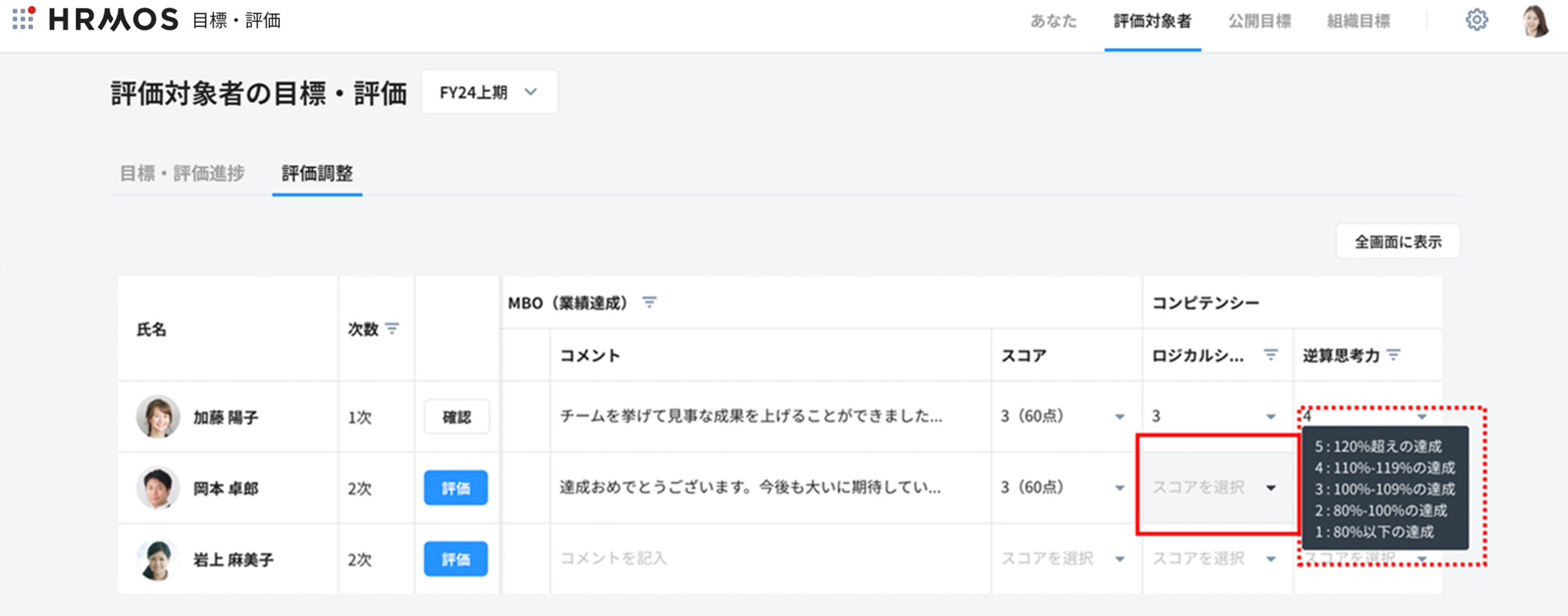
Task: Open settings via the gear icon
Action: (1477, 20)
